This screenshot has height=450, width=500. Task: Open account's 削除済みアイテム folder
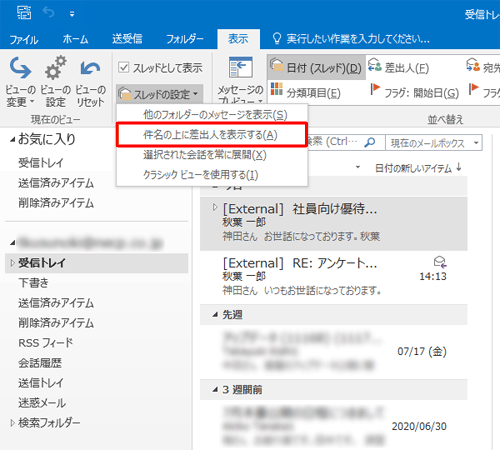(56, 323)
